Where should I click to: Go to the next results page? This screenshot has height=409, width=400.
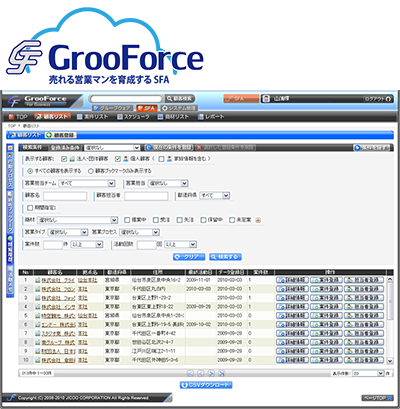tap(211, 373)
